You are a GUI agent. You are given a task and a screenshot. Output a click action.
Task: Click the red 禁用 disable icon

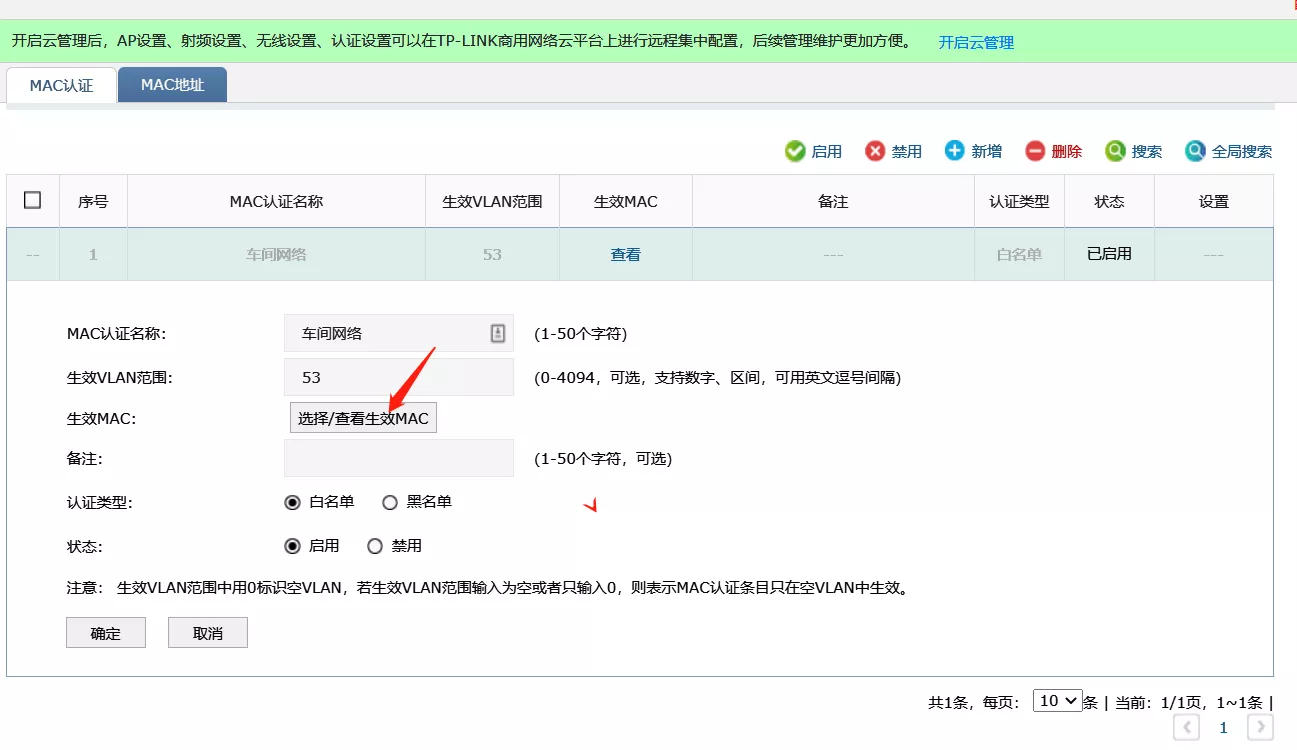click(875, 151)
